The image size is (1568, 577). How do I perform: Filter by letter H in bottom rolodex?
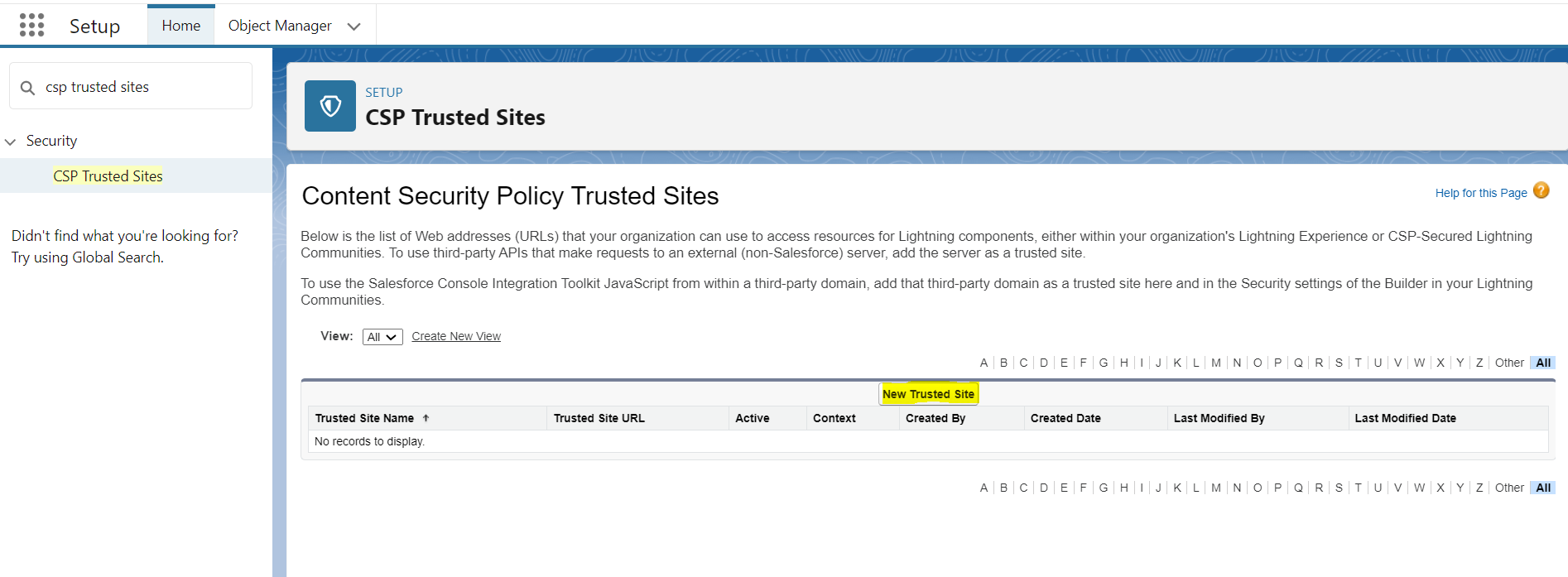[1123, 488]
